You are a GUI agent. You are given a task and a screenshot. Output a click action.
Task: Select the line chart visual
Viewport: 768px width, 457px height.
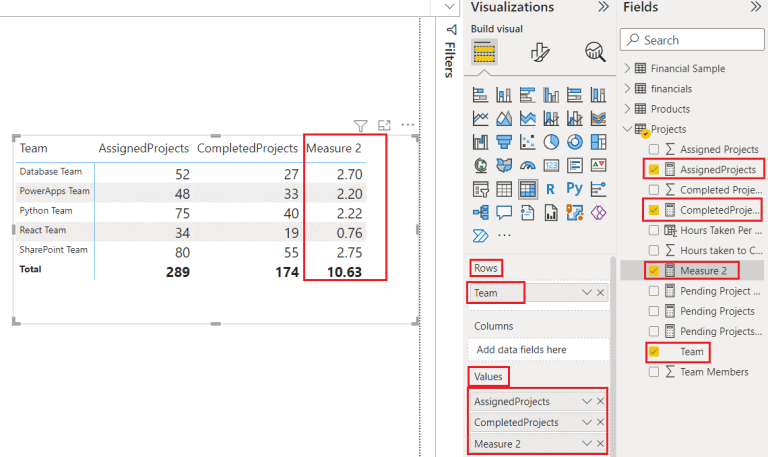(480, 118)
